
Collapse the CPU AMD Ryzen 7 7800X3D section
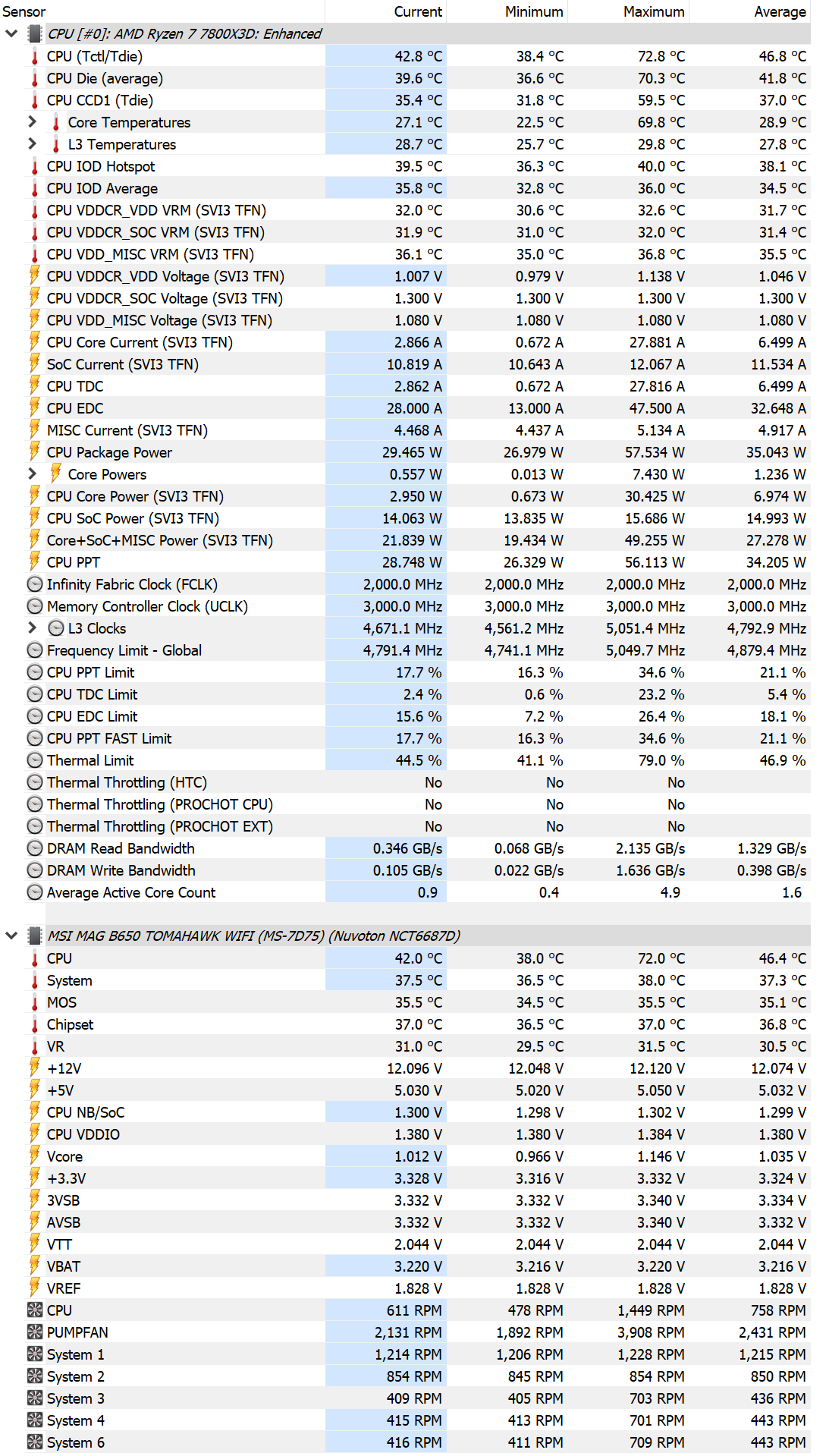(x=11, y=33)
